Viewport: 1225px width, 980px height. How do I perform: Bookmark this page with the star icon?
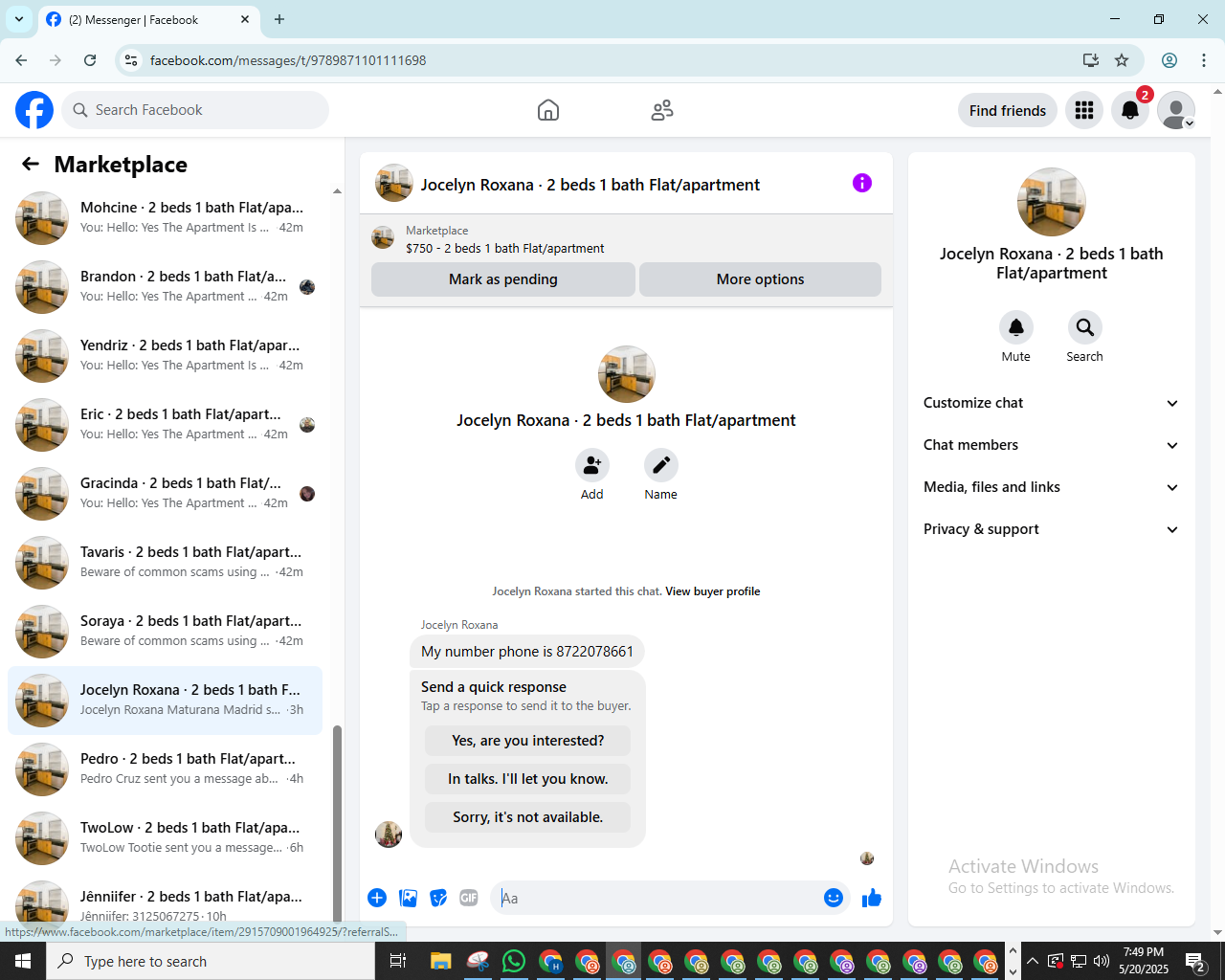click(x=1122, y=60)
